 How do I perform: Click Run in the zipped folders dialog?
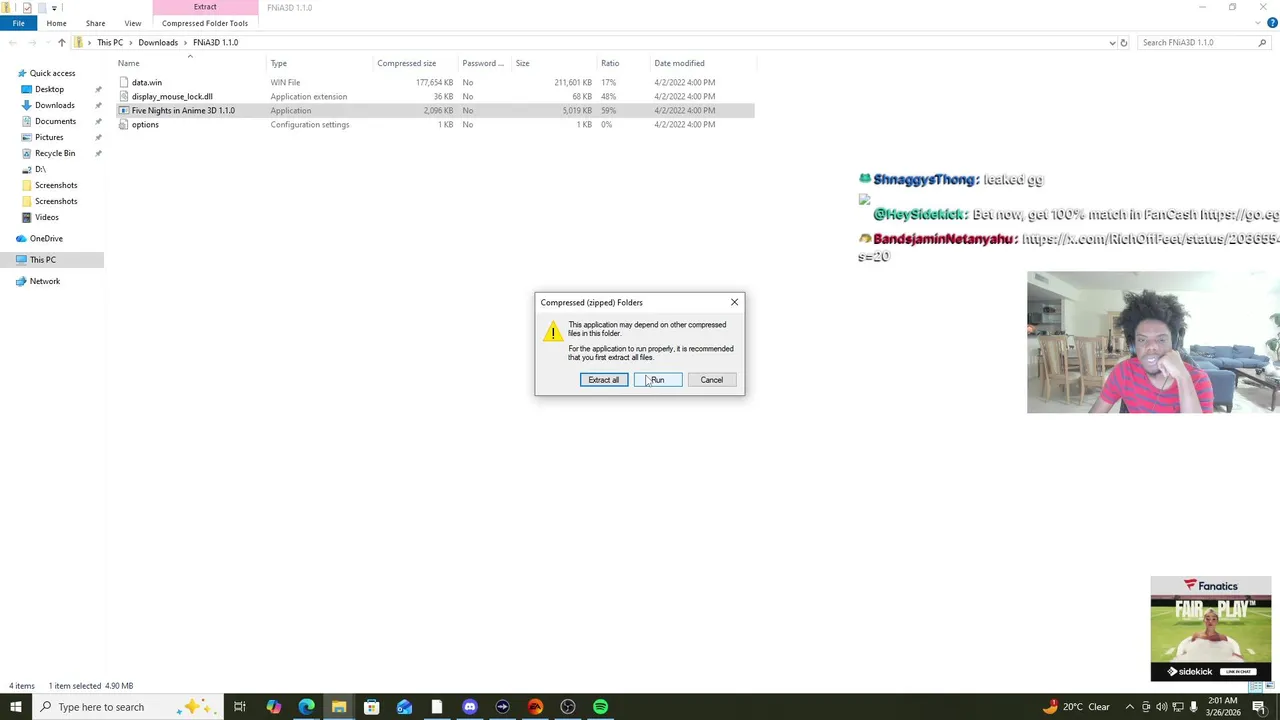point(658,380)
